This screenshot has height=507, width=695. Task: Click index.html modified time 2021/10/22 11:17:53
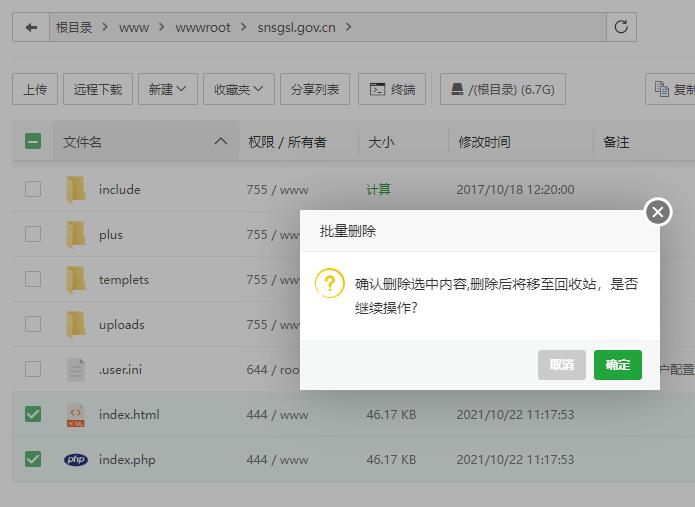515,415
